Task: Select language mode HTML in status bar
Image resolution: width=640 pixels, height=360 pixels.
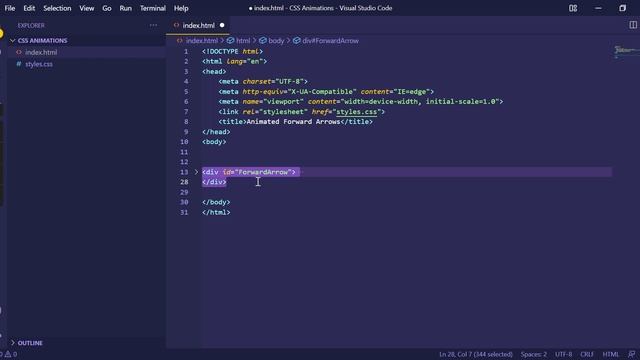Action: pyautogui.click(x=611, y=354)
